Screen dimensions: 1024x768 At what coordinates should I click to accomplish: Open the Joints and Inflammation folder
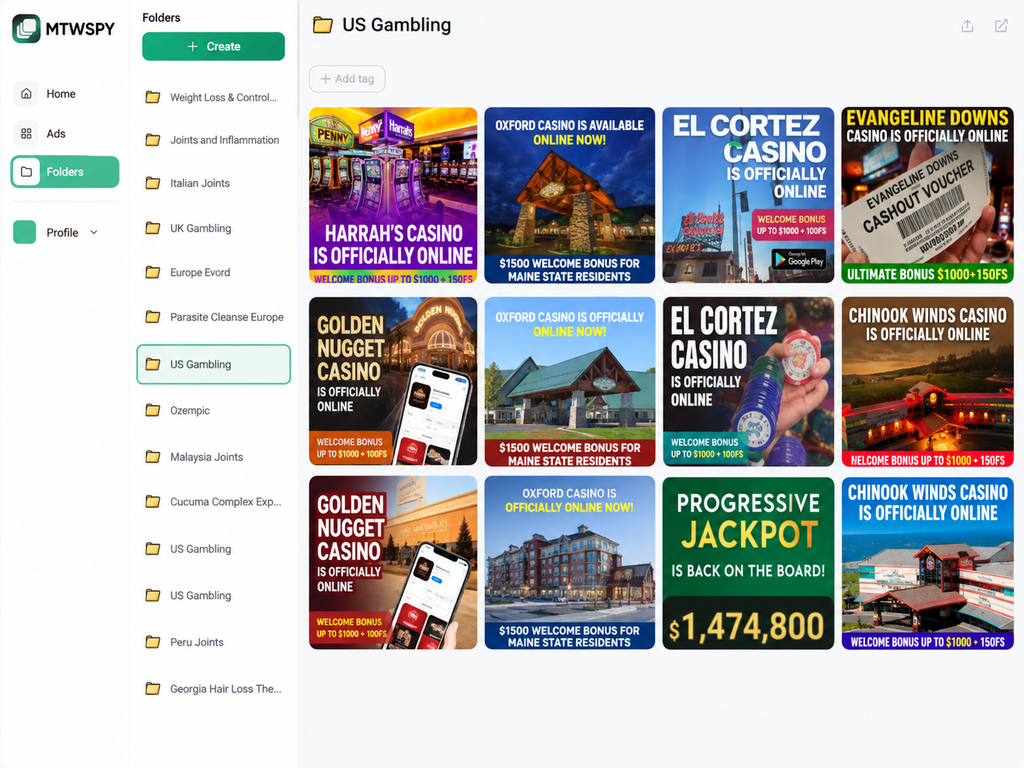click(x=214, y=140)
